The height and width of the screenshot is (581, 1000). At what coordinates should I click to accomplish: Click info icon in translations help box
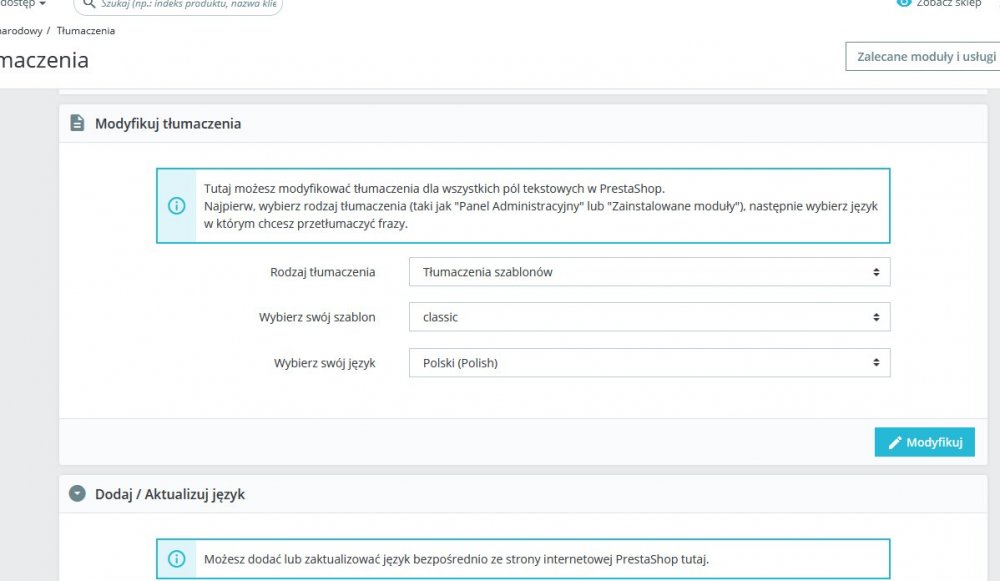(x=176, y=205)
